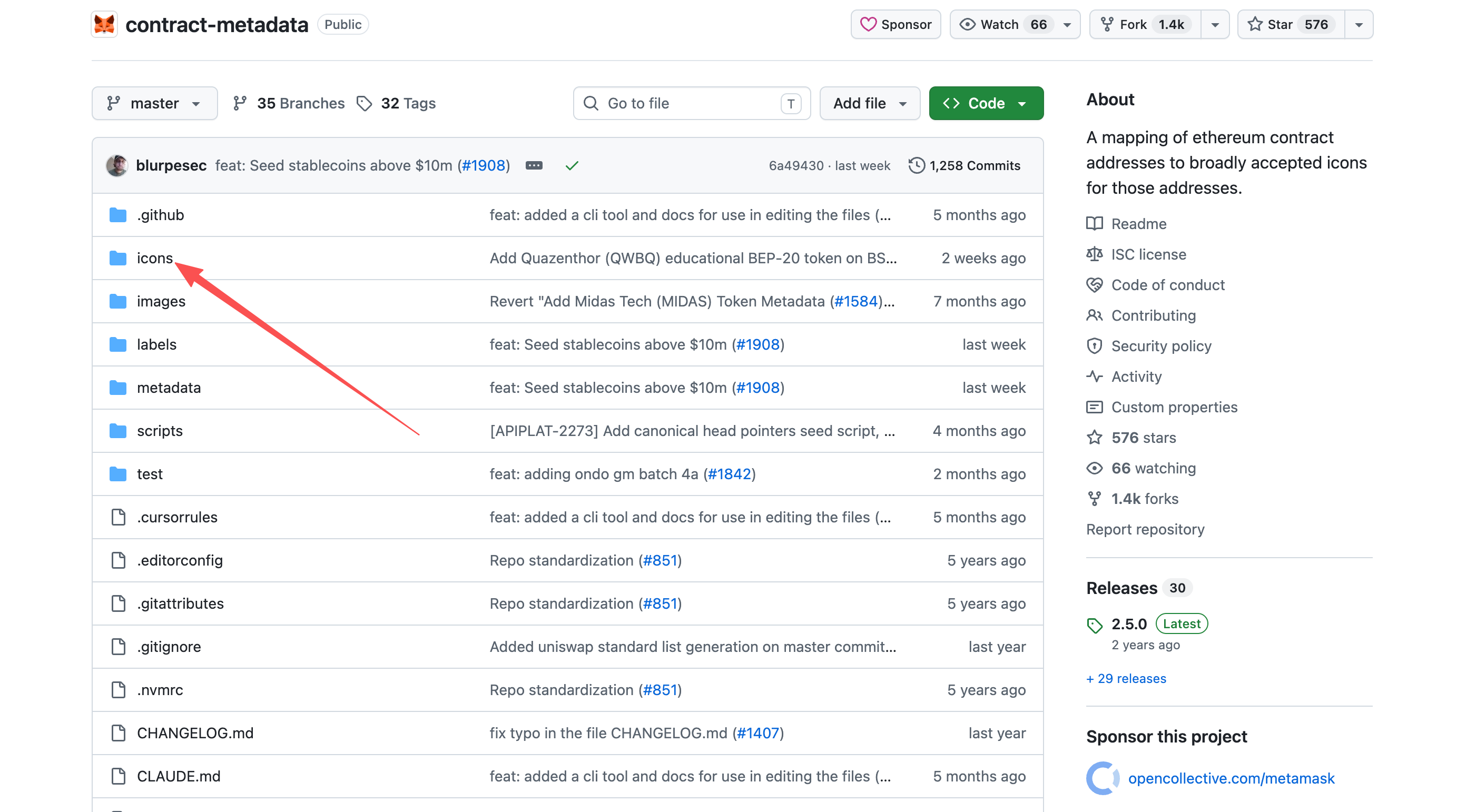Click the .gitignore file icon

(118, 647)
